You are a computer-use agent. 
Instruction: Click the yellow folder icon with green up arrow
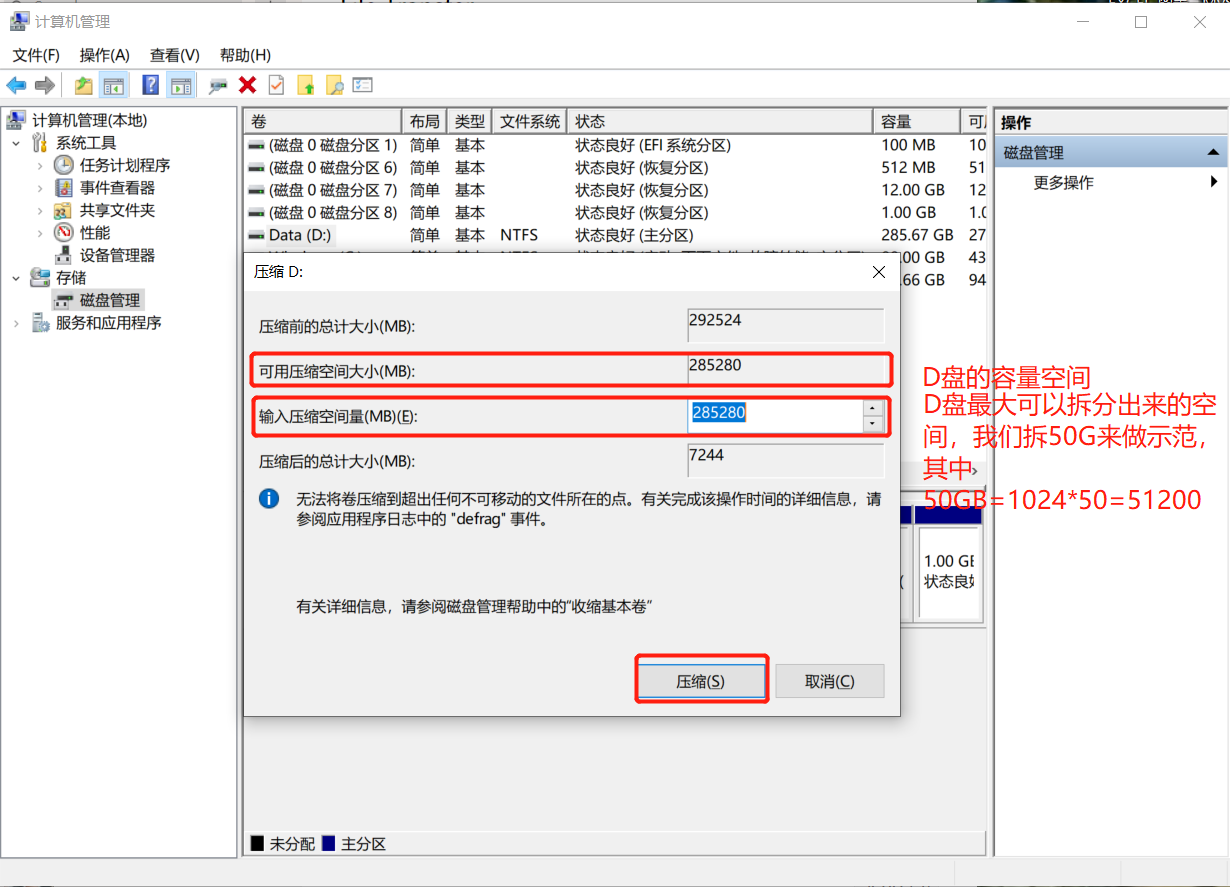click(x=306, y=86)
